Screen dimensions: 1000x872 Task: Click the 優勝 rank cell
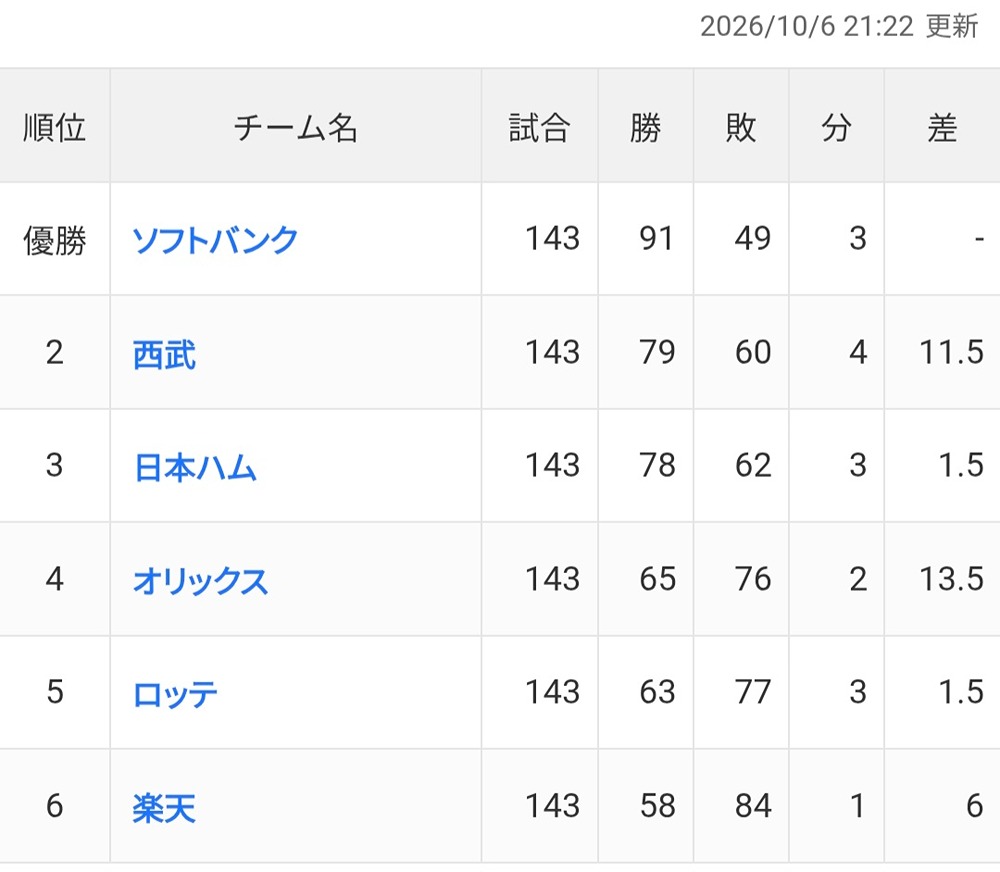[x=54, y=240]
